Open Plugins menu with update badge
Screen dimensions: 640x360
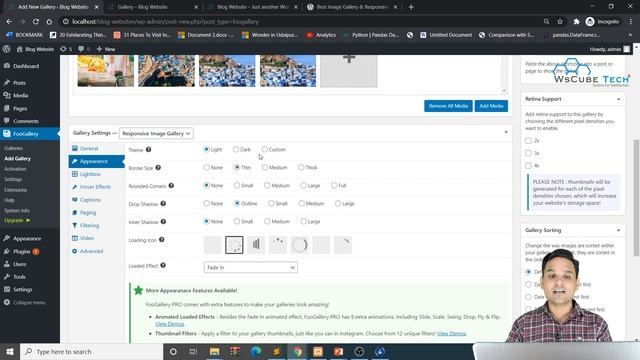coord(22,251)
